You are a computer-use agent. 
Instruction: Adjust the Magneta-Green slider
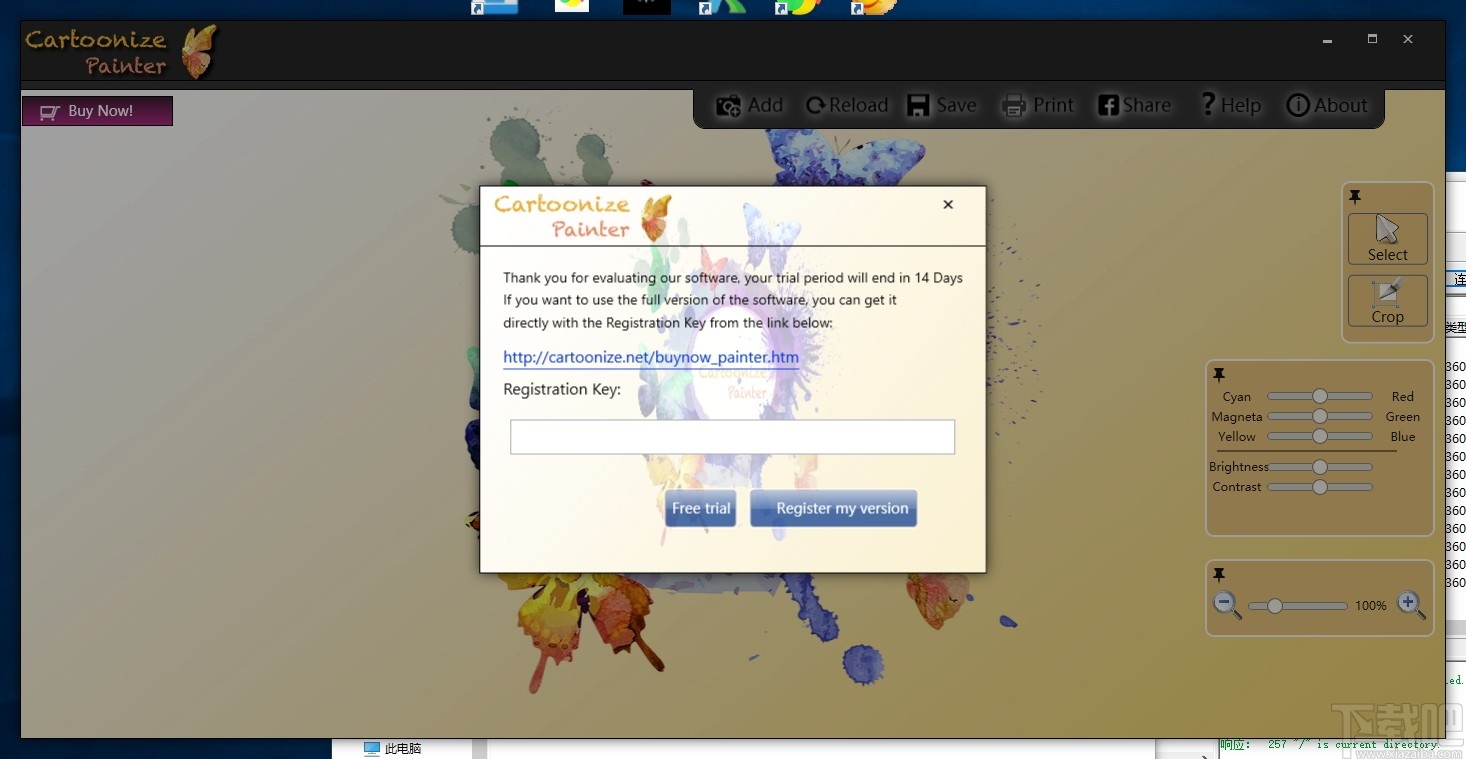coord(1320,416)
